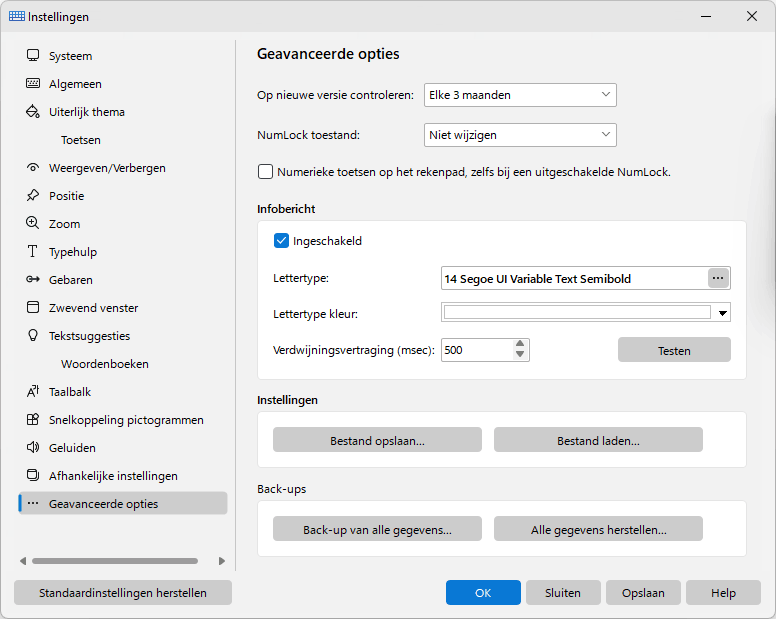Open Lettertype kleur dropdown arrow

pyautogui.click(x=723, y=313)
